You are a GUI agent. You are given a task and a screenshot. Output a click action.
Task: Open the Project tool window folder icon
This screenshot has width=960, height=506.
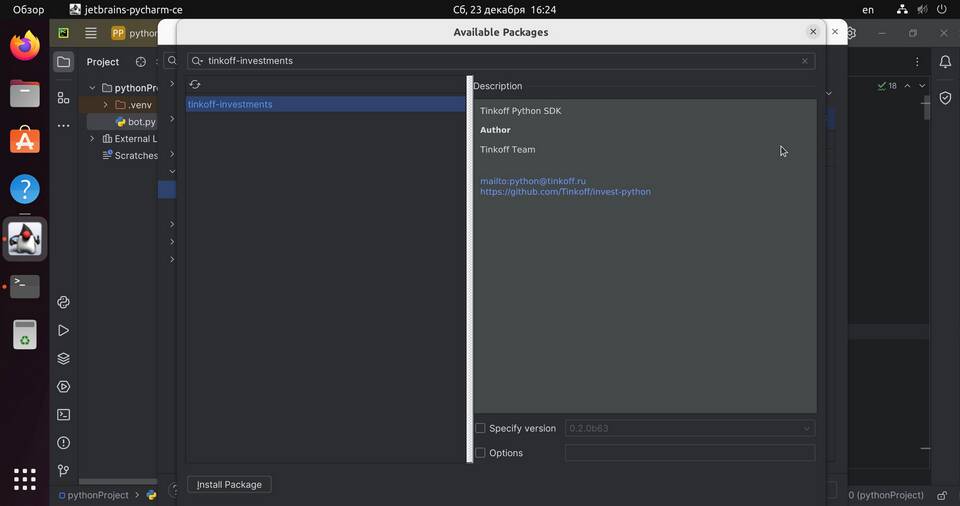click(x=63, y=61)
